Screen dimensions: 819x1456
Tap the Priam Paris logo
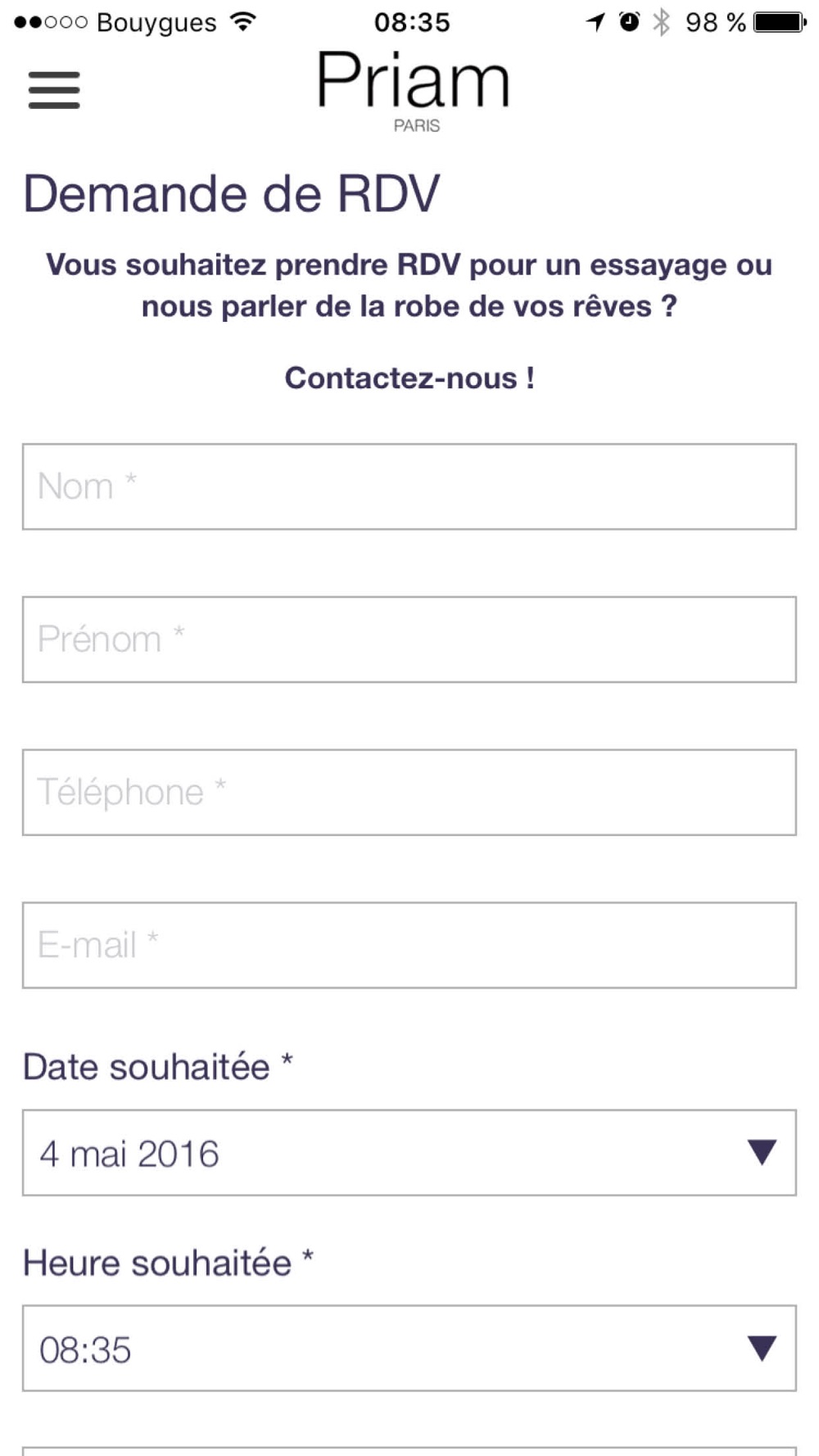(414, 90)
